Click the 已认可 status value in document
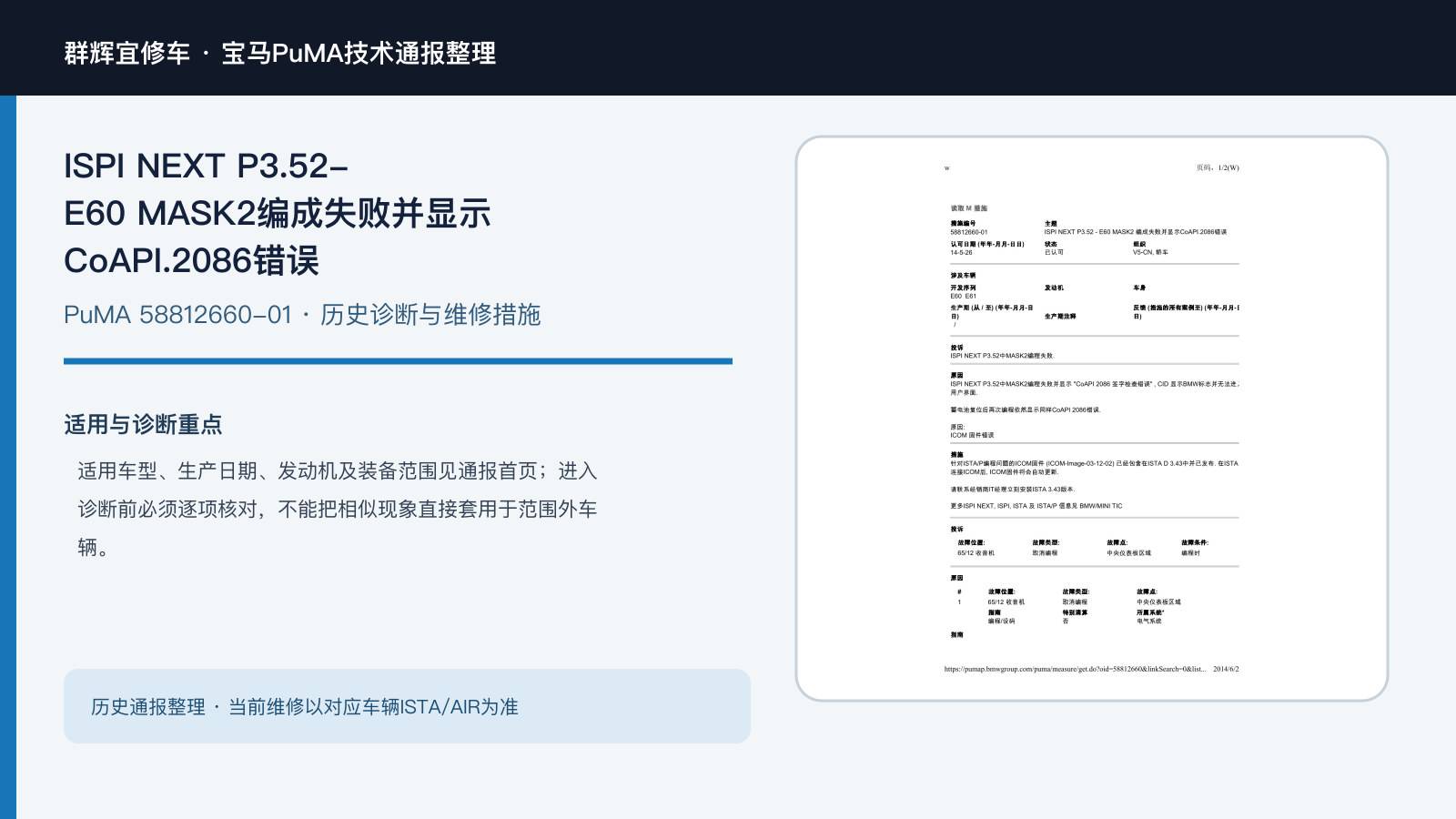The image size is (1456, 819). 1054,252
